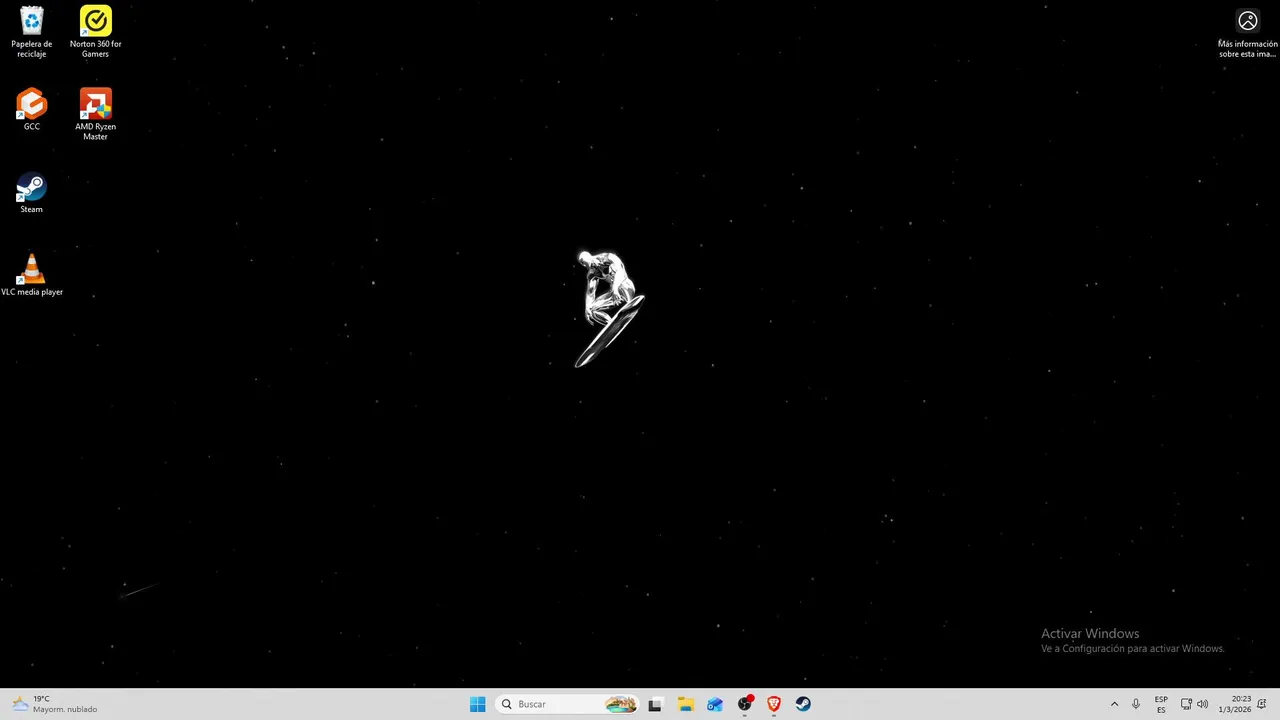Open Outlook from the taskbar
The image size is (1280, 720).
714,704
